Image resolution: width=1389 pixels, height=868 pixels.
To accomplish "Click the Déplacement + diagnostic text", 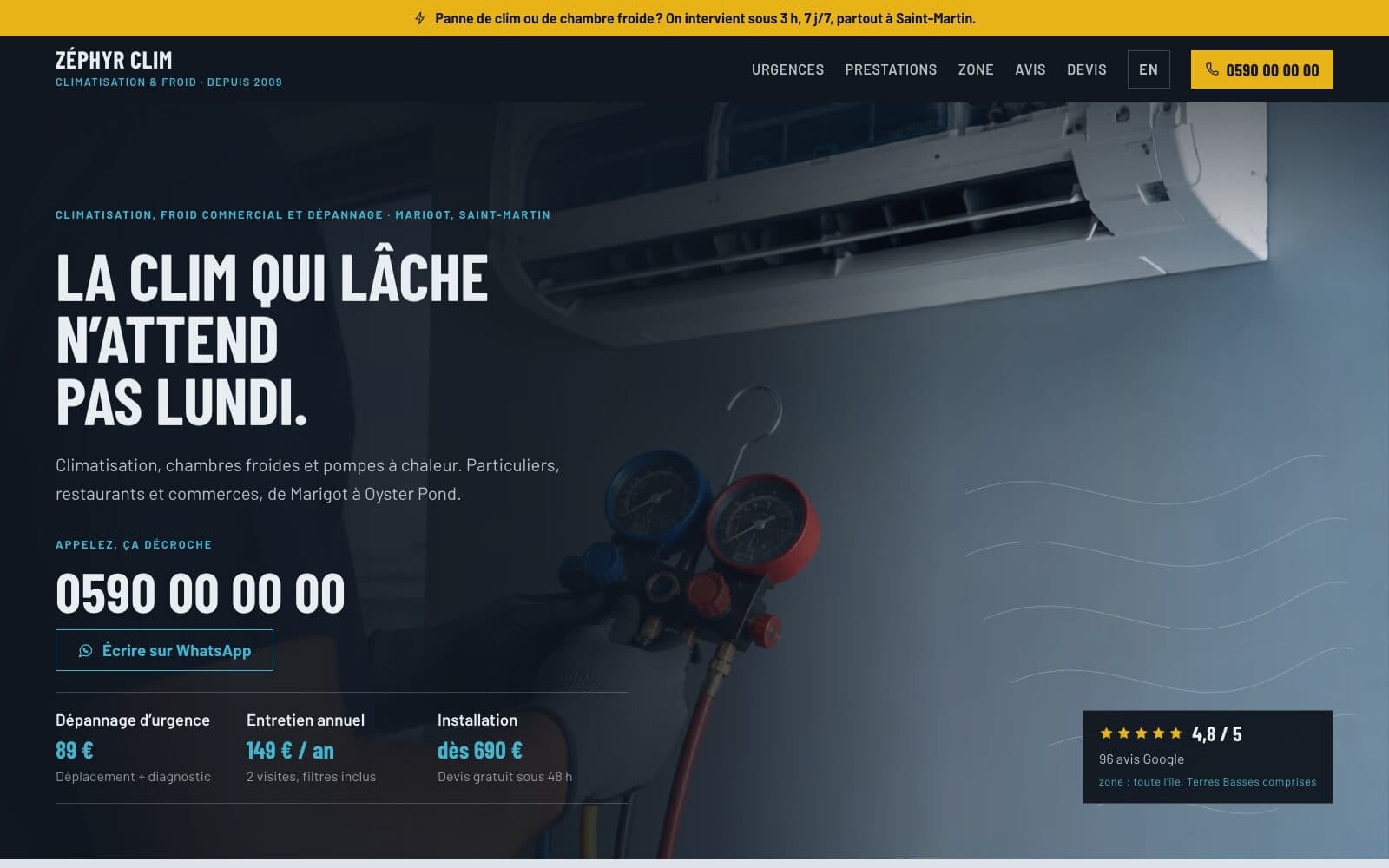I will (x=133, y=777).
